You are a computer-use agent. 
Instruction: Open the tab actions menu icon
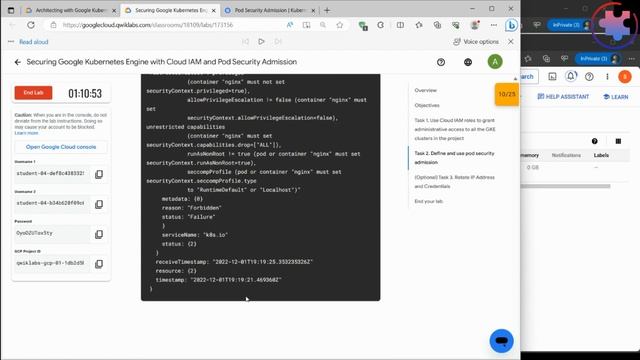[x=11, y=10]
